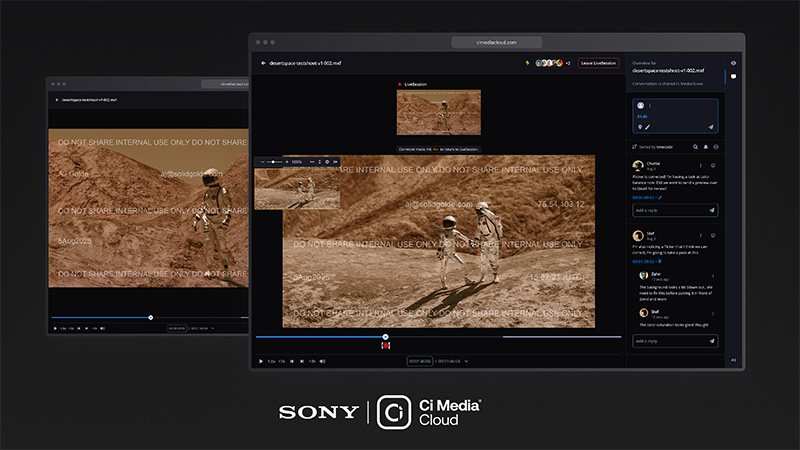The image size is (800, 450).
Task: Click the current timecode field in main player
Action: [418, 360]
